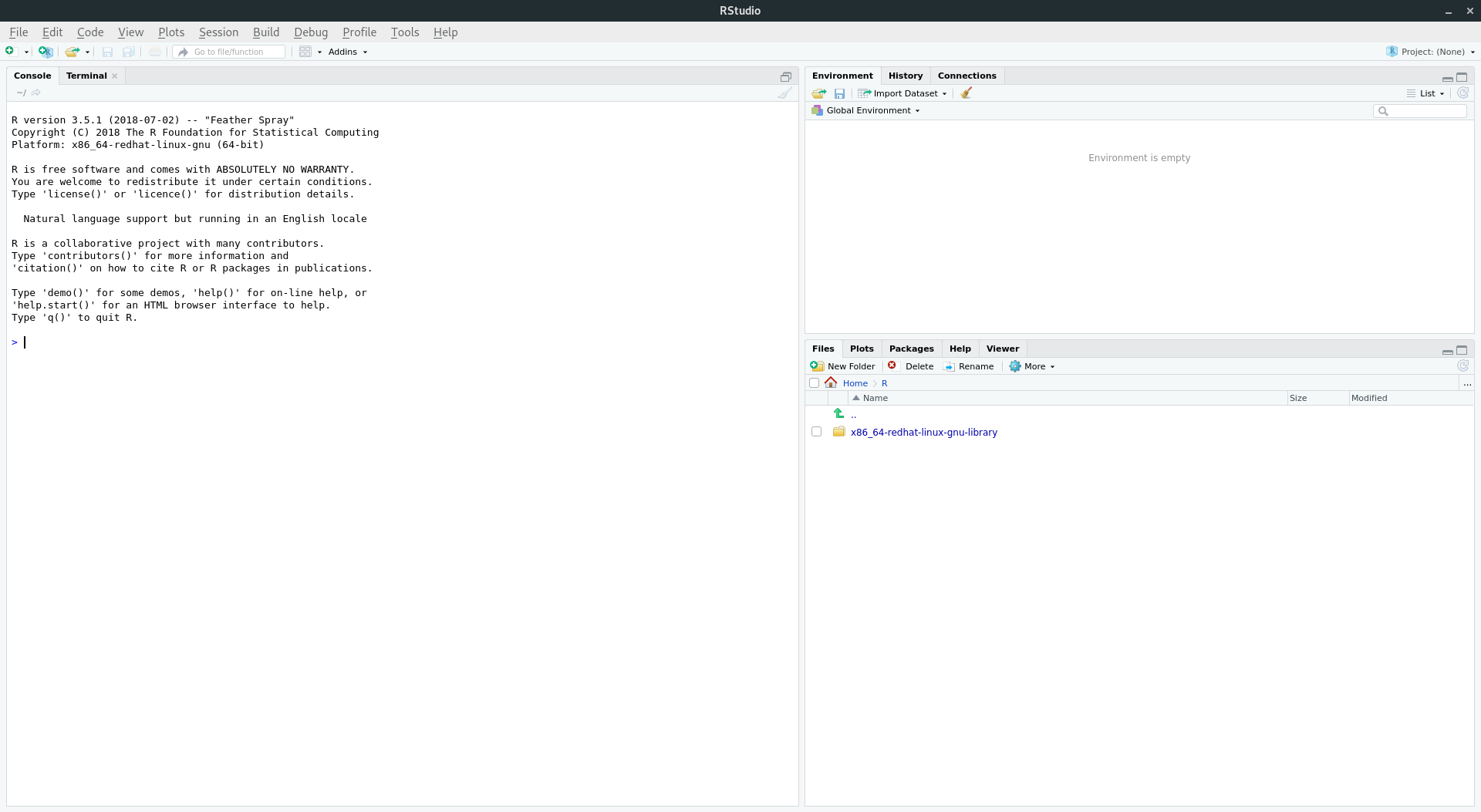
Task: Click the Go to file/function field
Action: pos(229,52)
